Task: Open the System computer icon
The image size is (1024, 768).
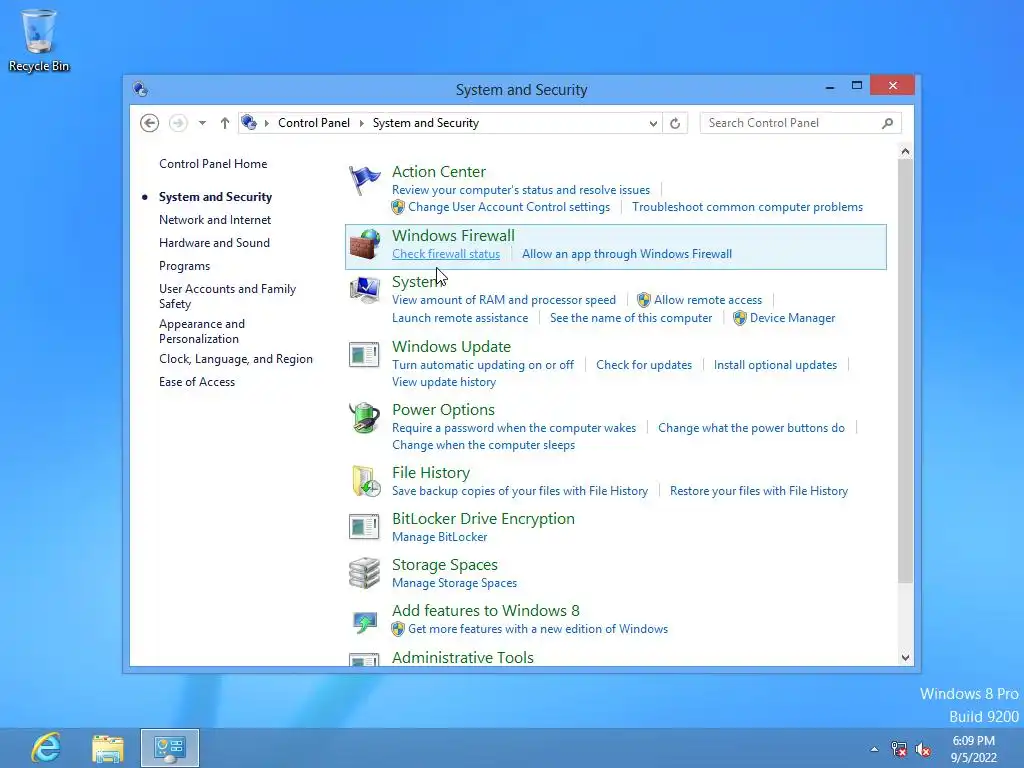Action: pyautogui.click(x=364, y=291)
